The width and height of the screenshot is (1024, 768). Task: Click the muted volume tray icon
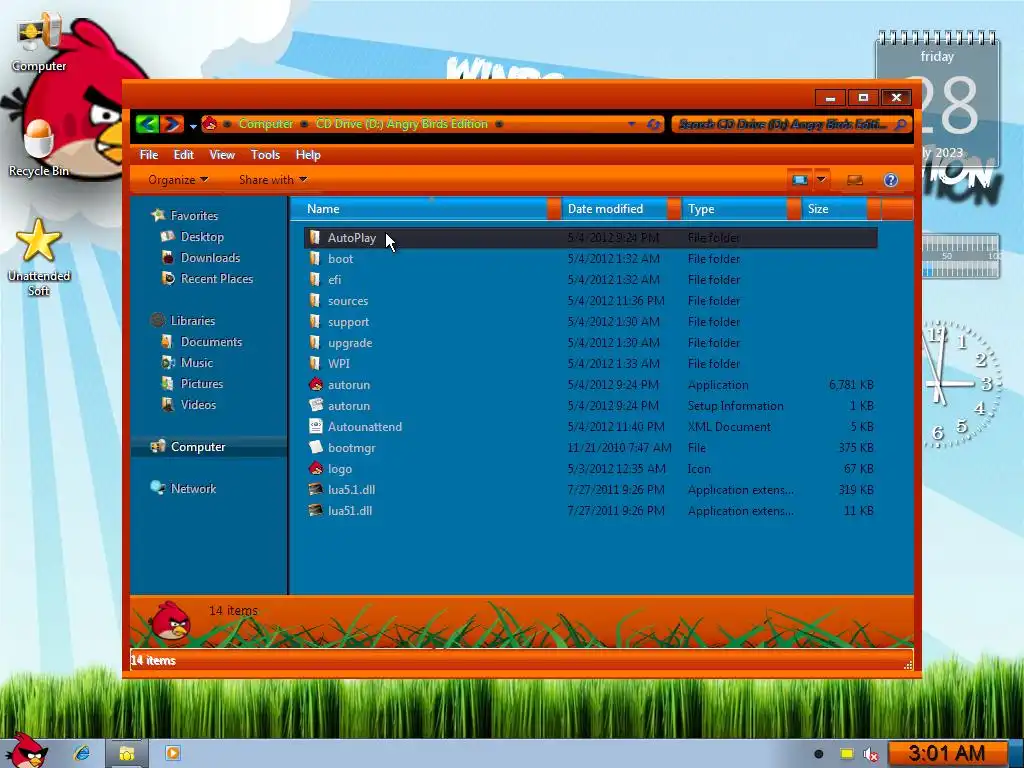click(x=871, y=754)
